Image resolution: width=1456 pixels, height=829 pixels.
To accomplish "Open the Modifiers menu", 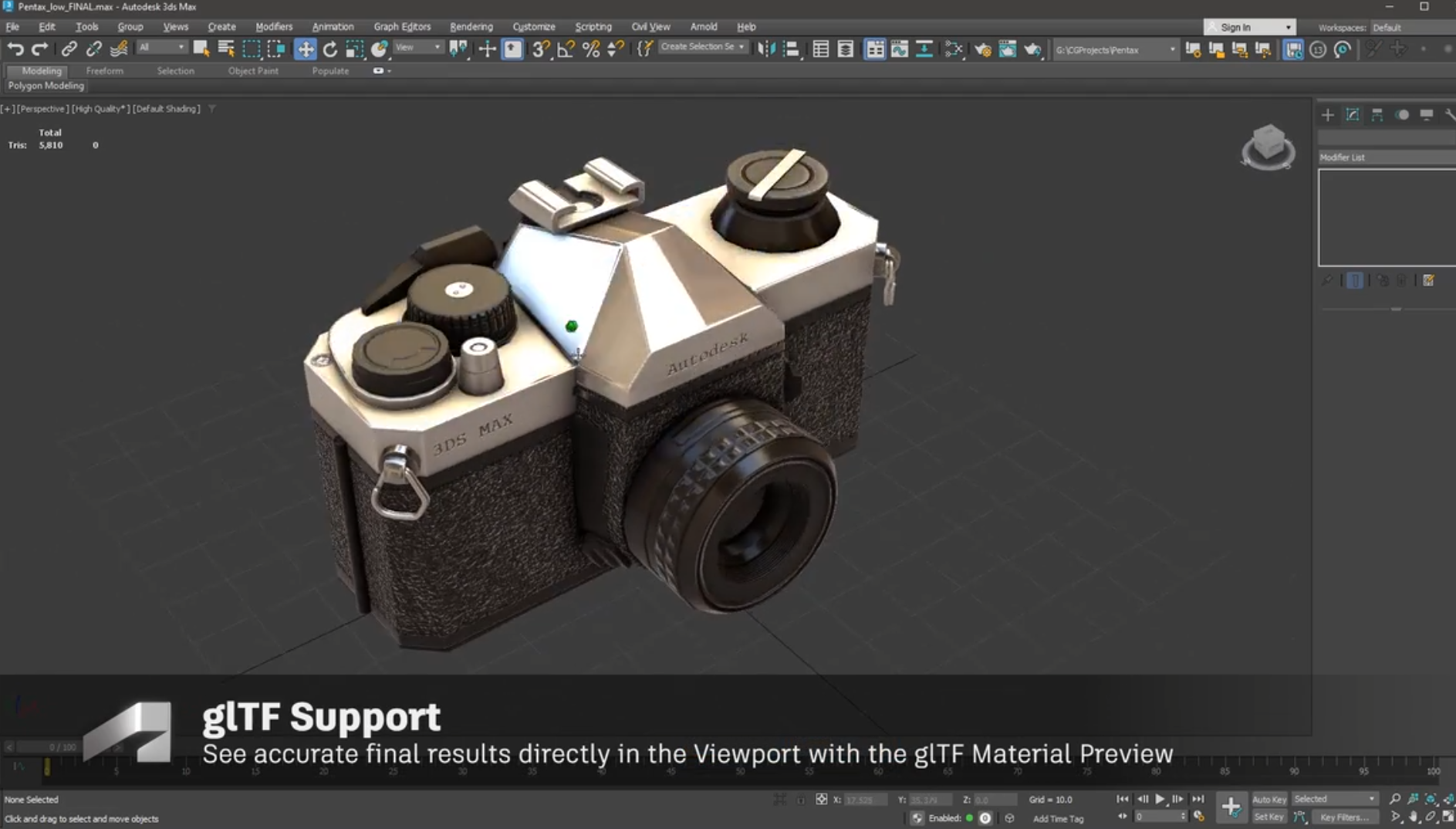I will [x=274, y=27].
